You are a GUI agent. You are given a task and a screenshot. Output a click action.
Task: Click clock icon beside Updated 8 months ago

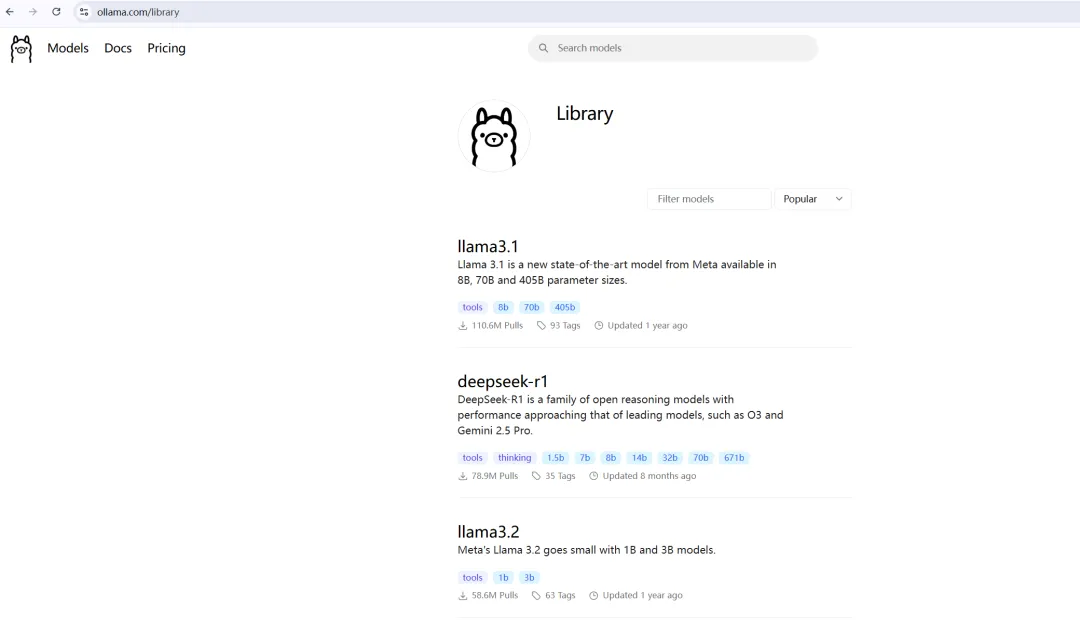click(x=594, y=476)
